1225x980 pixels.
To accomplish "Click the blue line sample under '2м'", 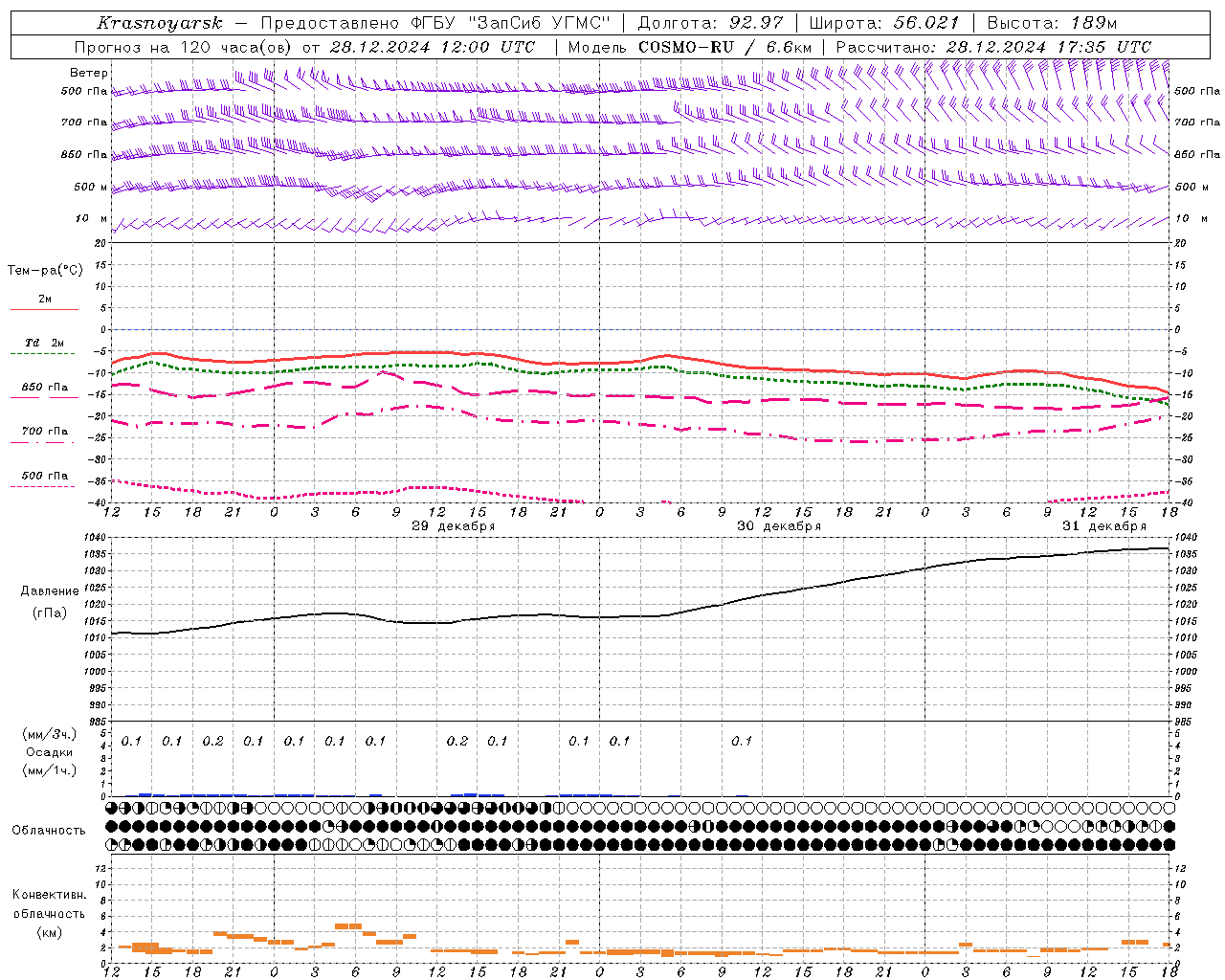I will [44, 310].
